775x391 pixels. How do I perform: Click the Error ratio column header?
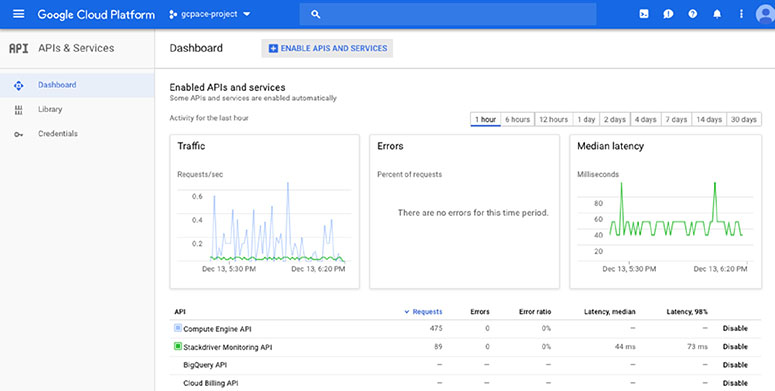pos(535,312)
